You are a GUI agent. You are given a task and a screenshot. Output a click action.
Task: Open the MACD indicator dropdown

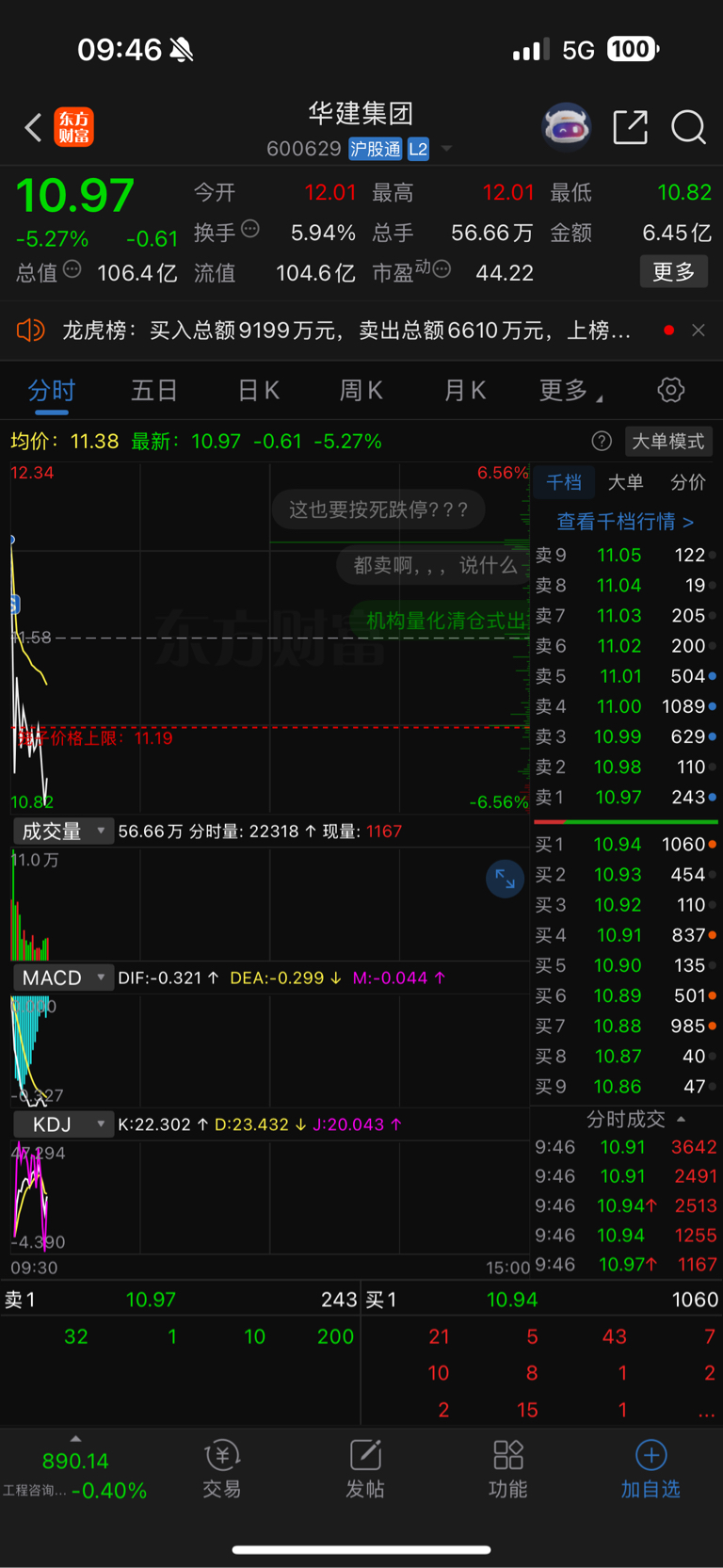pyautogui.click(x=63, y=978)
